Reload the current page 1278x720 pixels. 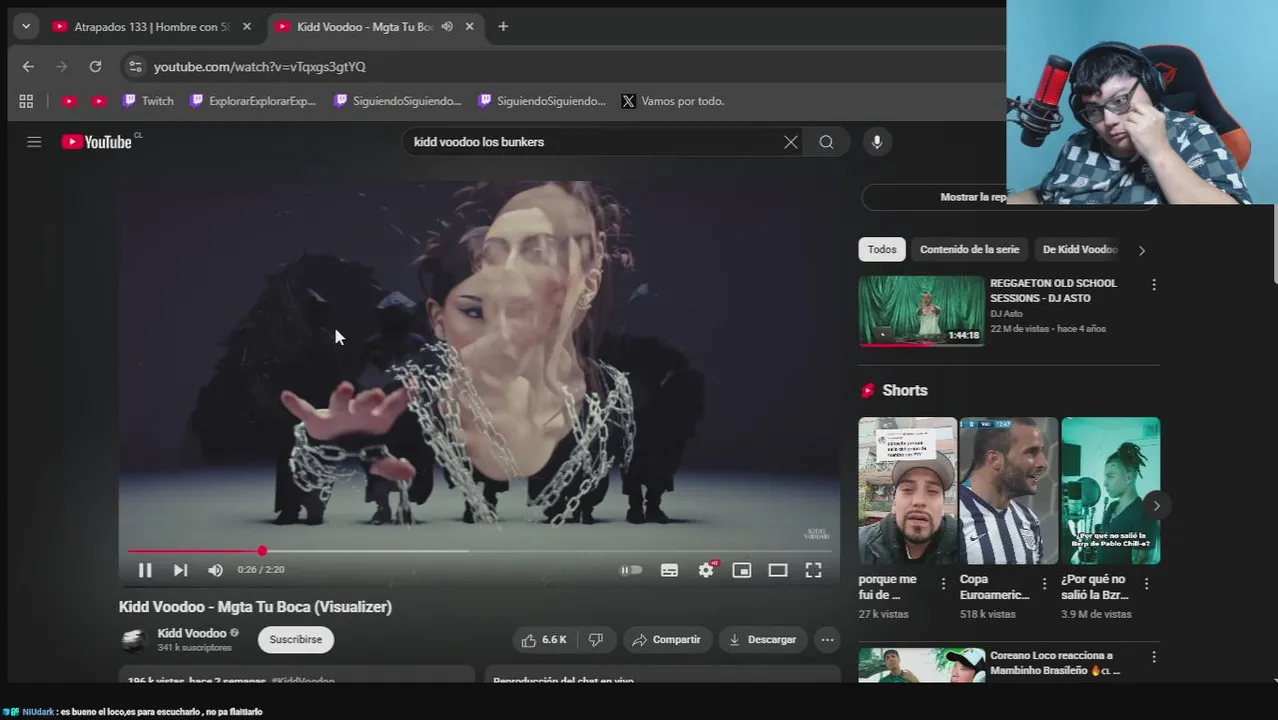pyautogui.click(x=95, y=67)
